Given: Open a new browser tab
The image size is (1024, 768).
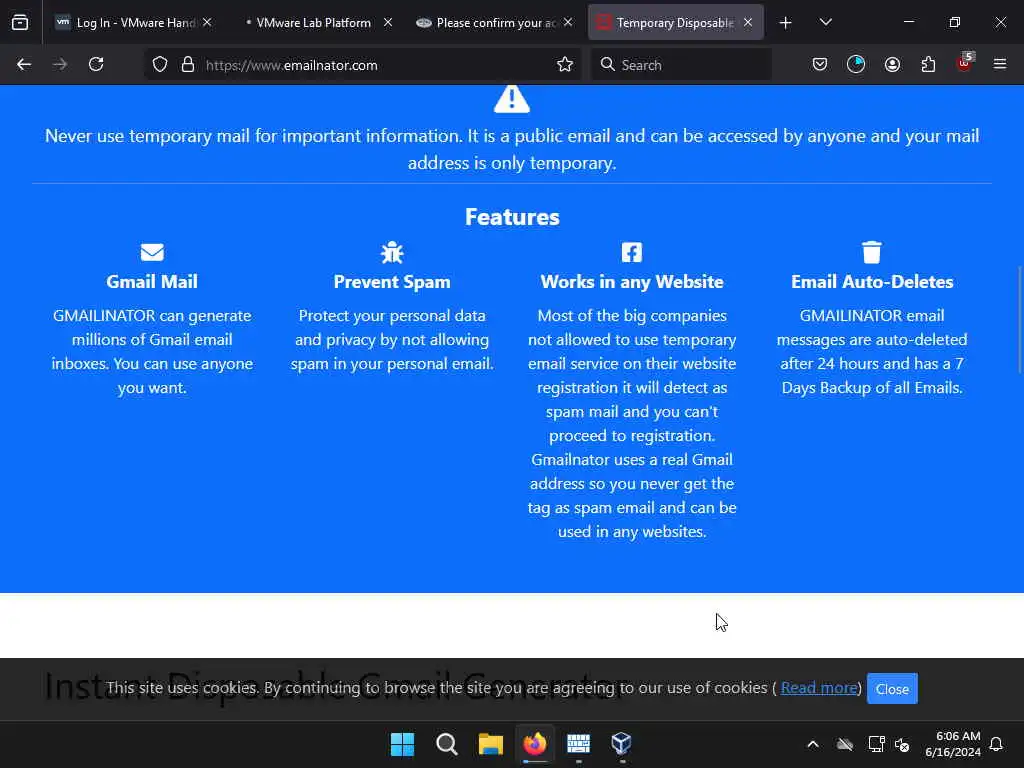Looking at the screenshot, I should (x=786, y=23).
